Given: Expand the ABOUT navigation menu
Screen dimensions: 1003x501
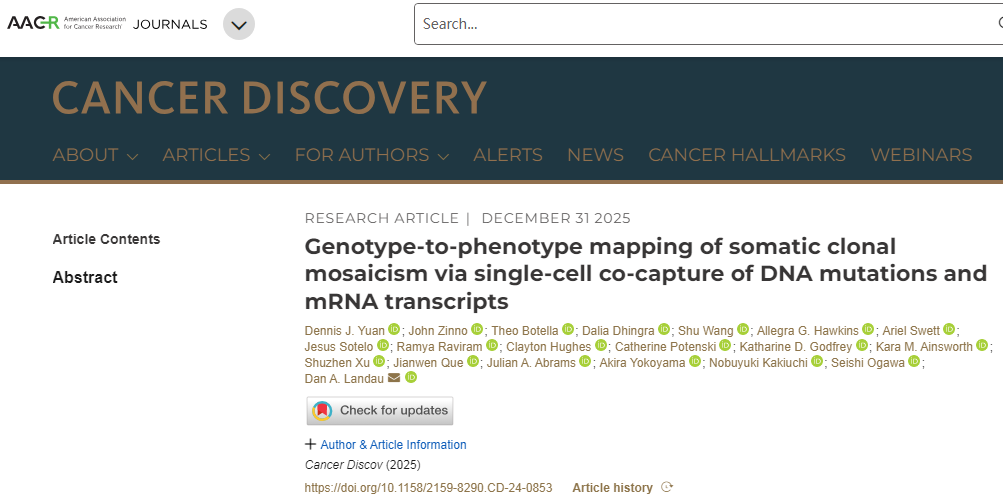Looking at the screenshot, I should tap(95, 155).
